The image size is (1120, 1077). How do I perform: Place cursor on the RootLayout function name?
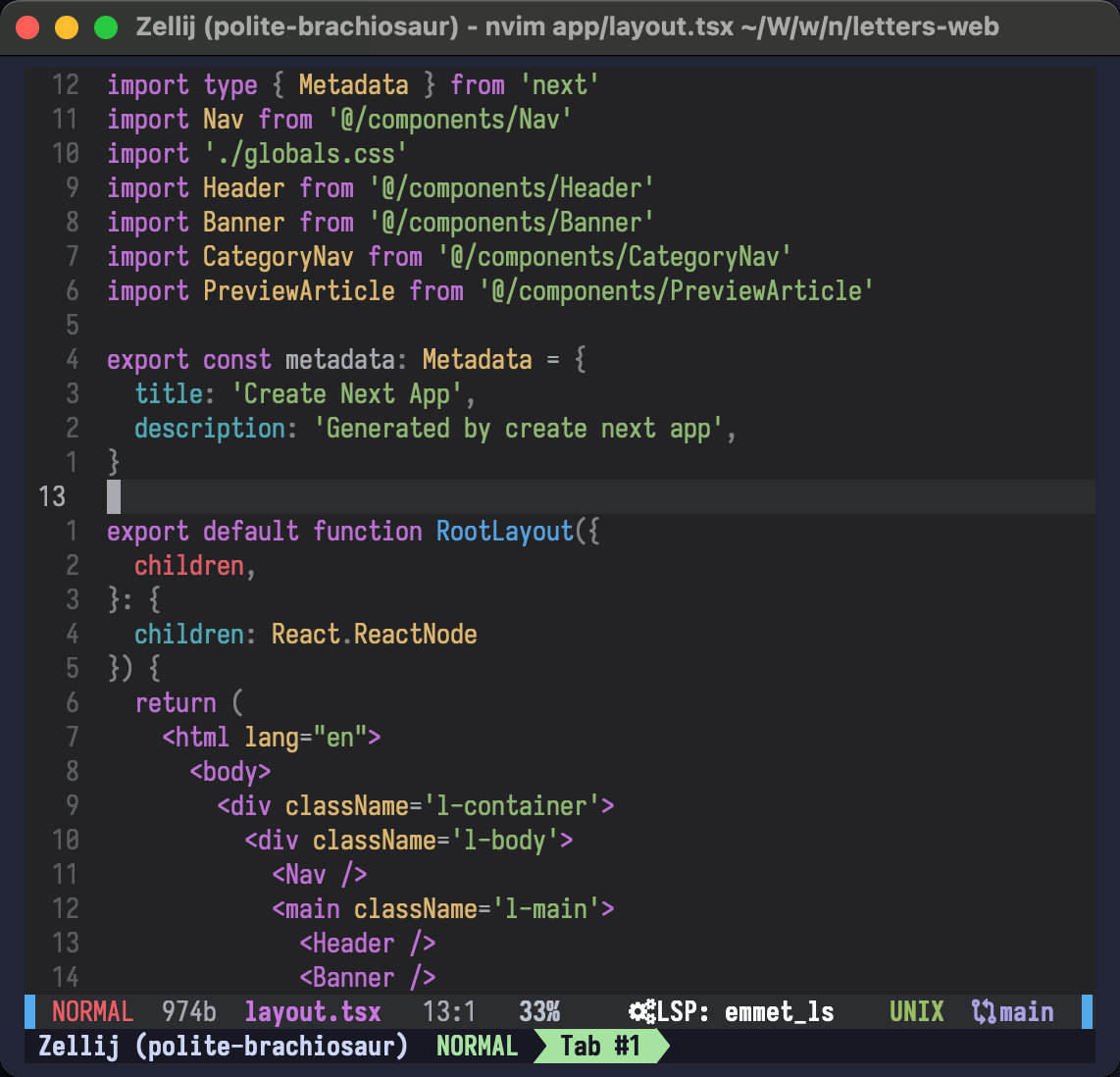[x=505, y=532]
